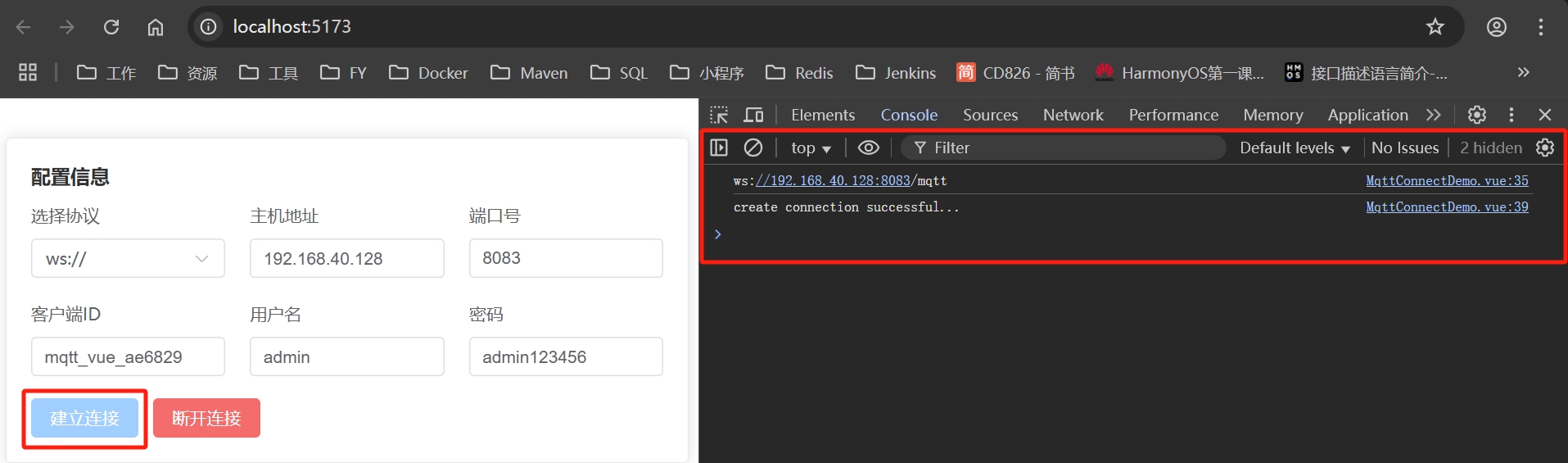The height and width of the screenshot is (463, 1568).
Task: Open the Default levels dropdown
Action: 1295,148
